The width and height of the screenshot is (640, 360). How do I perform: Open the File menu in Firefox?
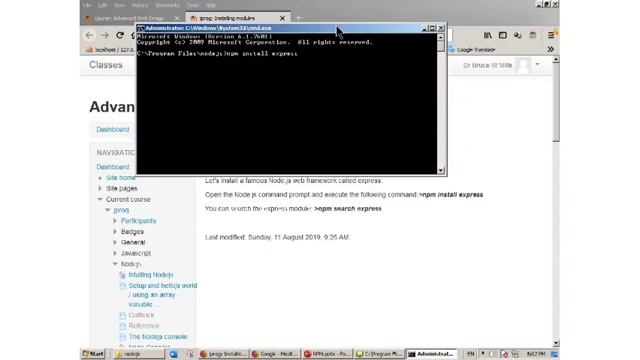87,5
